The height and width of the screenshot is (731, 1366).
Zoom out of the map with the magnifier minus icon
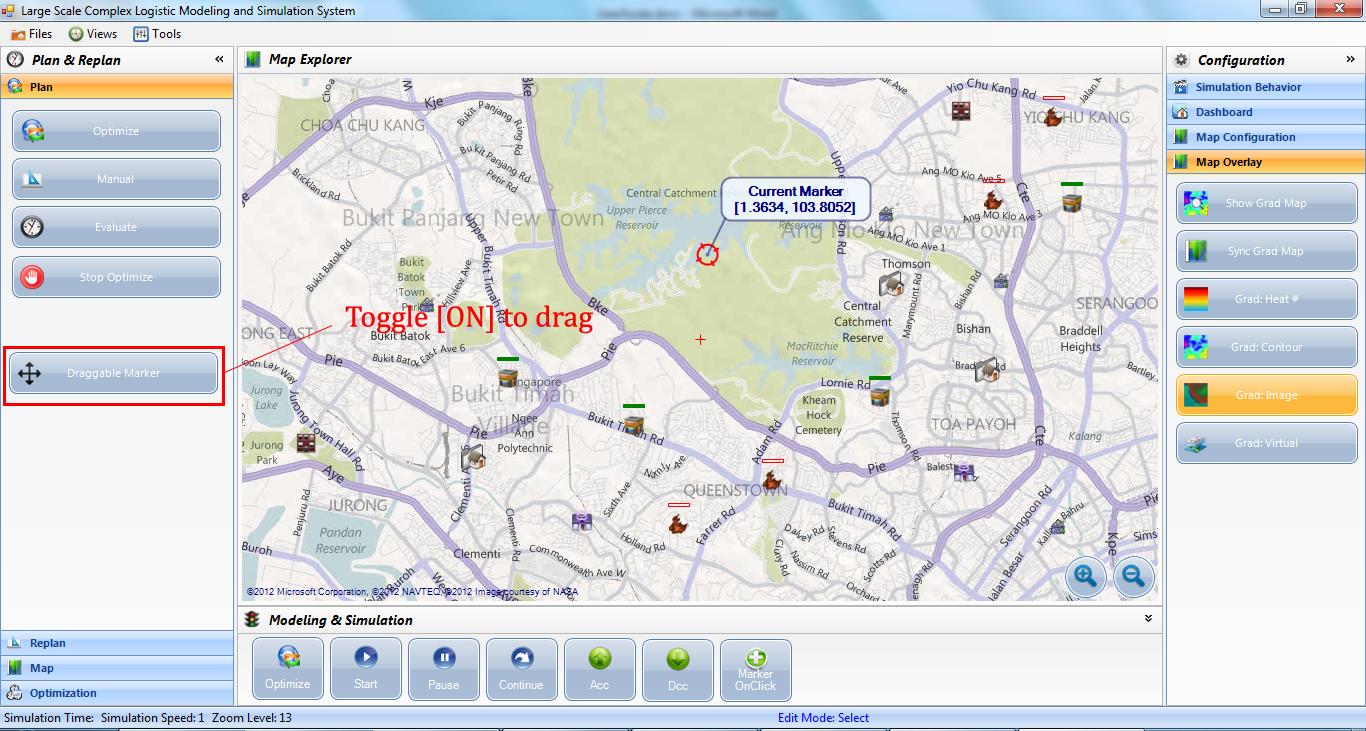coord(1132,577)
